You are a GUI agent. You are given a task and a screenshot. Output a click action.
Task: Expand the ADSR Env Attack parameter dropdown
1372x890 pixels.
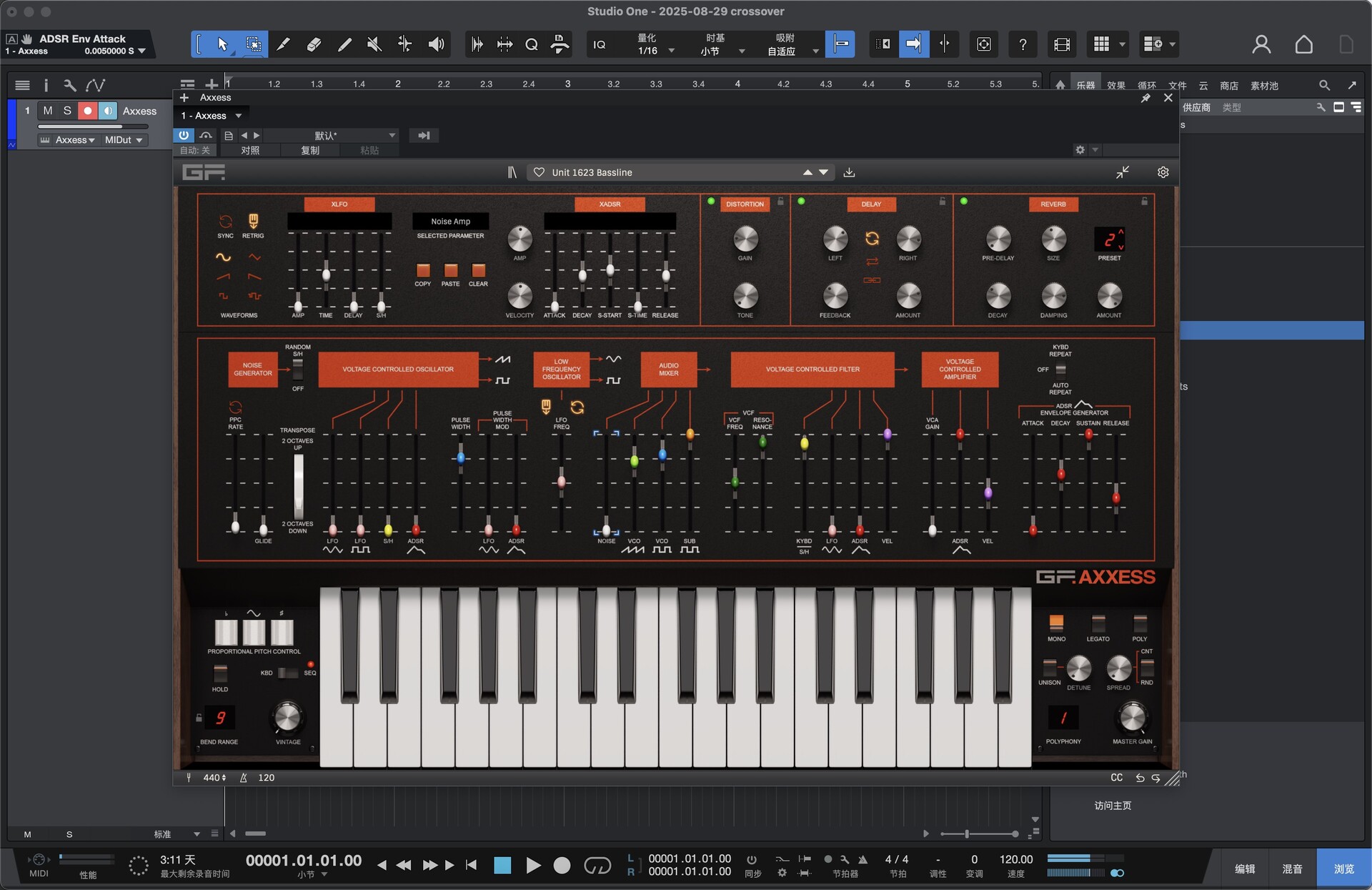141,51
